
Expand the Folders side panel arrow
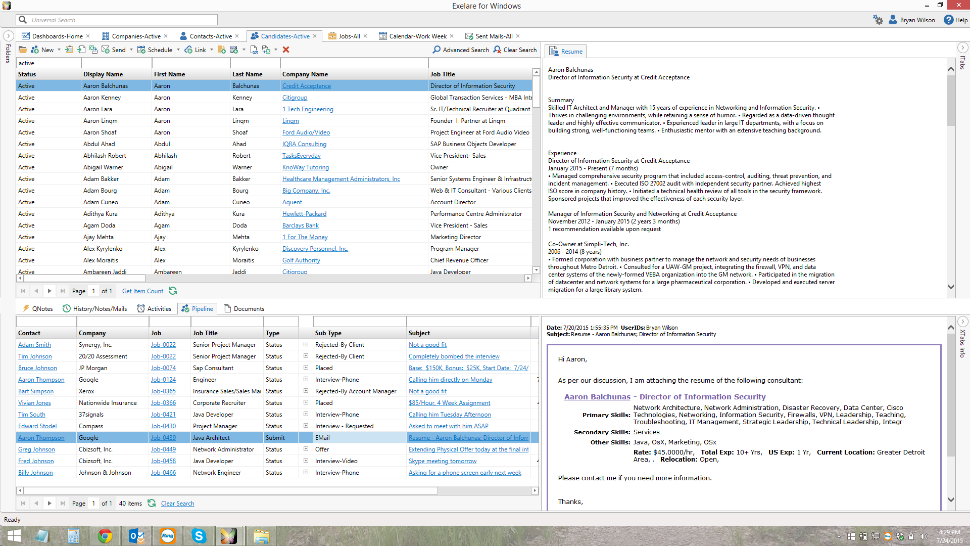click(x=8, y=36)
